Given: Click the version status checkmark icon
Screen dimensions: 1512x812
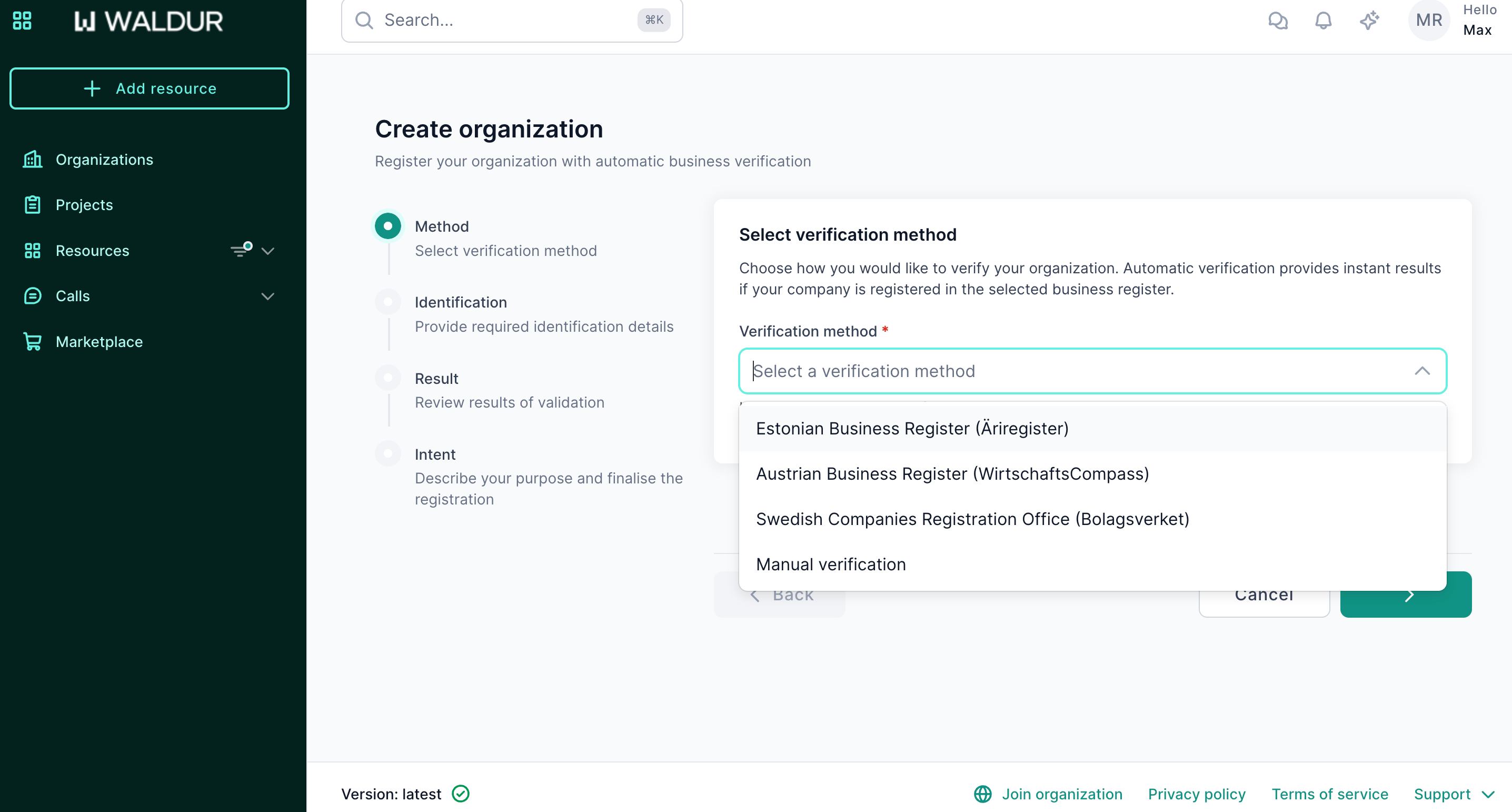Looking at the screenshot, I should click(461, 794).
